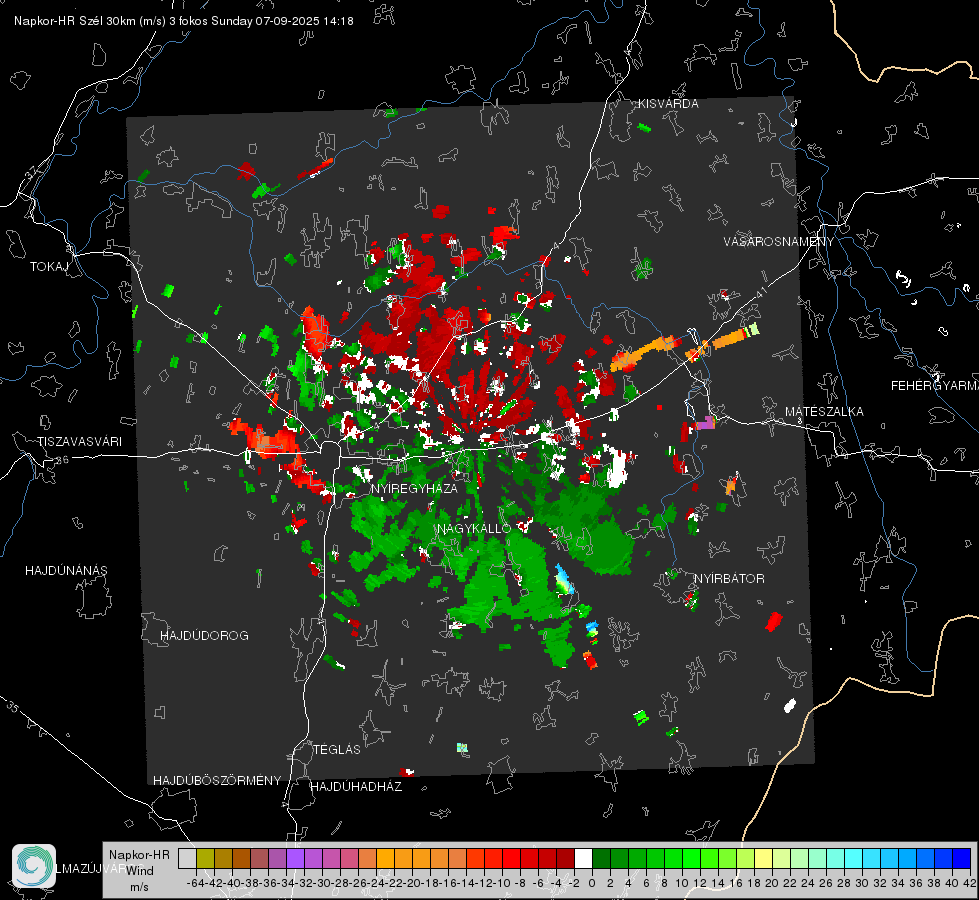Select the white legend swatch between -2 and 0

[x=583, y=859]
